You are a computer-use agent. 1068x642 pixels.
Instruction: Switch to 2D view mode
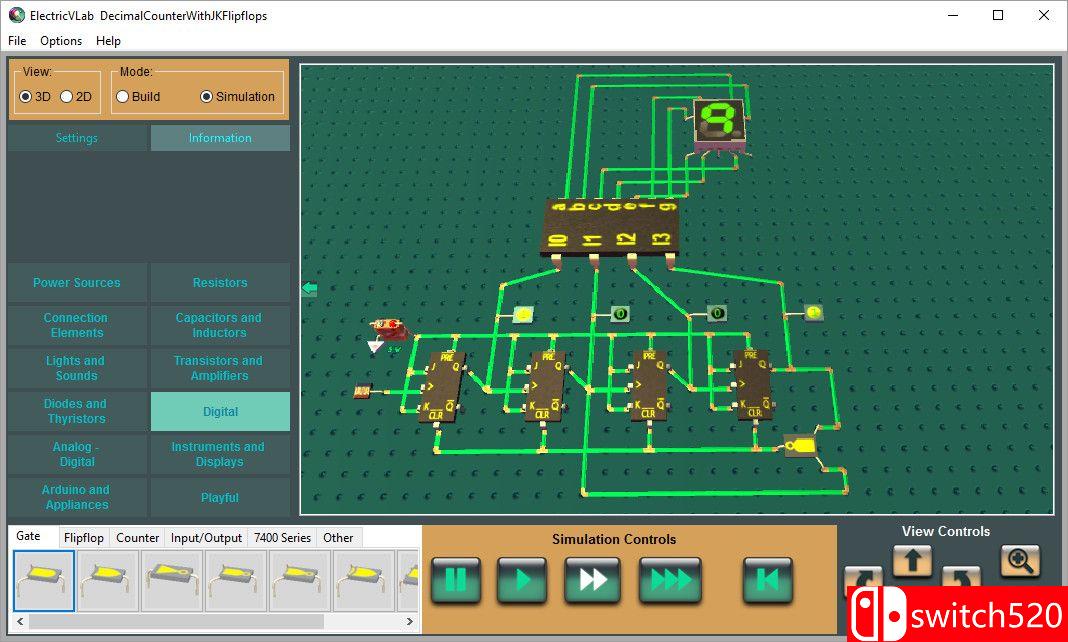point(67,97)
